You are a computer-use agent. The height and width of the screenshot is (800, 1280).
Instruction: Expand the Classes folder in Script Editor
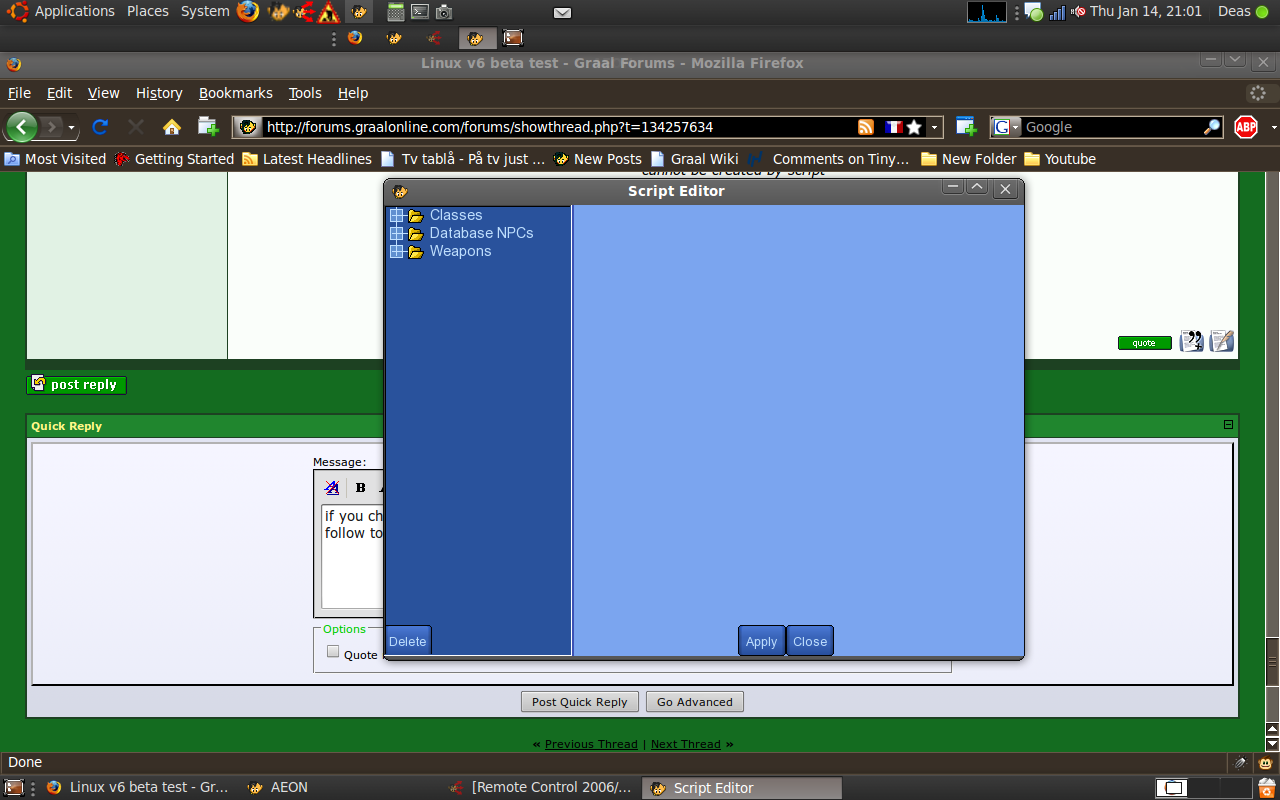[397, 216]
